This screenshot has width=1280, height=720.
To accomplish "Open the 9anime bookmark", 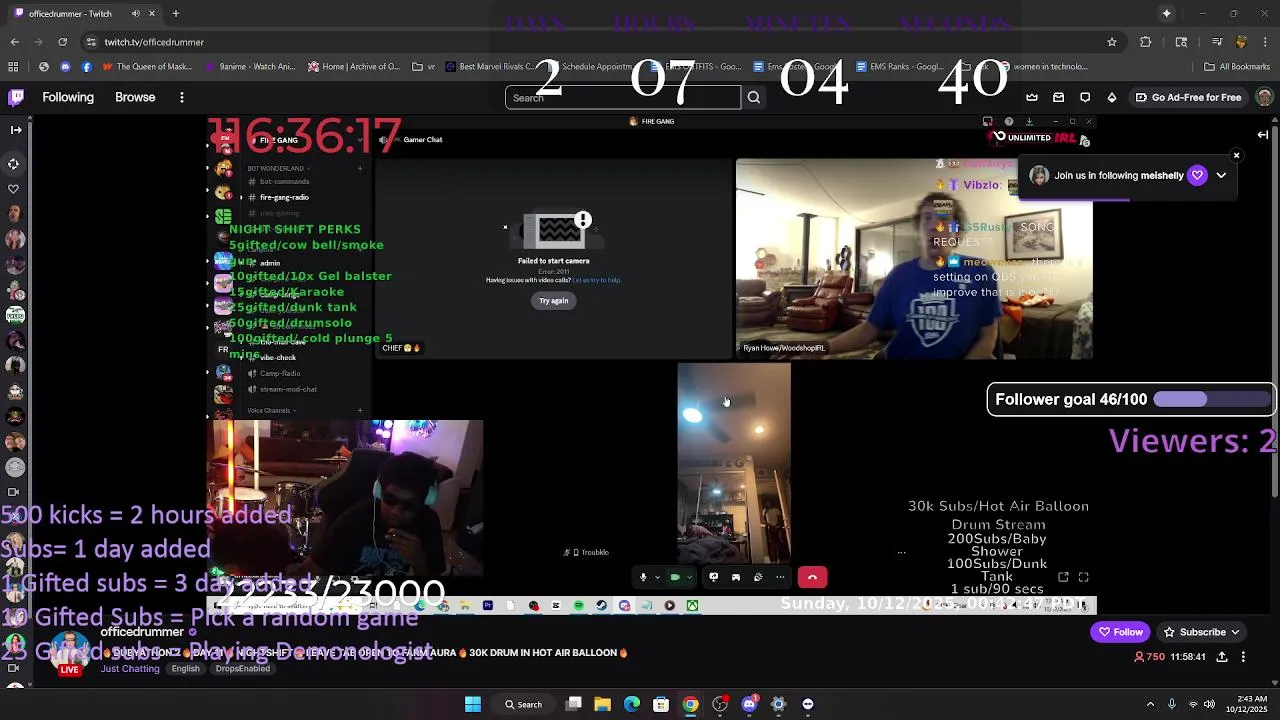I will [x=251, y=67].
